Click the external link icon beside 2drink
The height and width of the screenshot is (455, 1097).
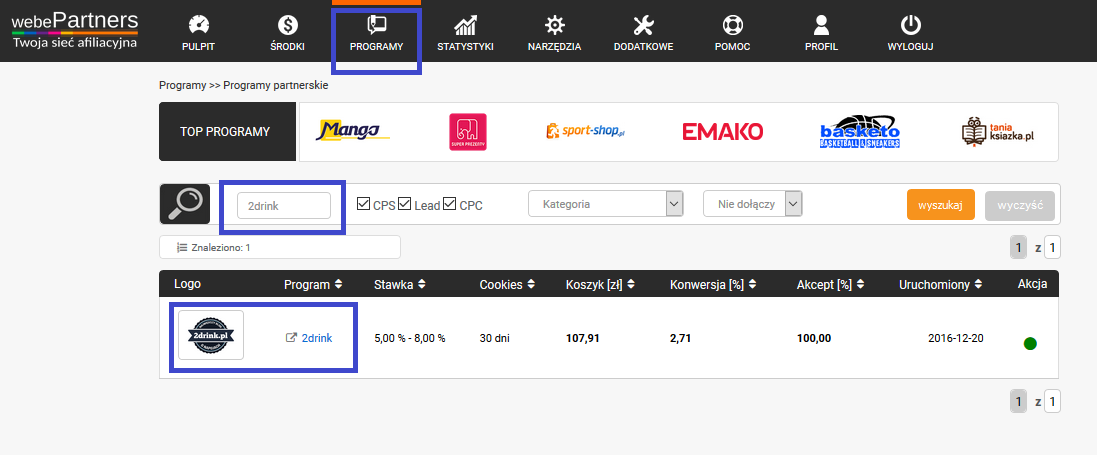point(292,337)
